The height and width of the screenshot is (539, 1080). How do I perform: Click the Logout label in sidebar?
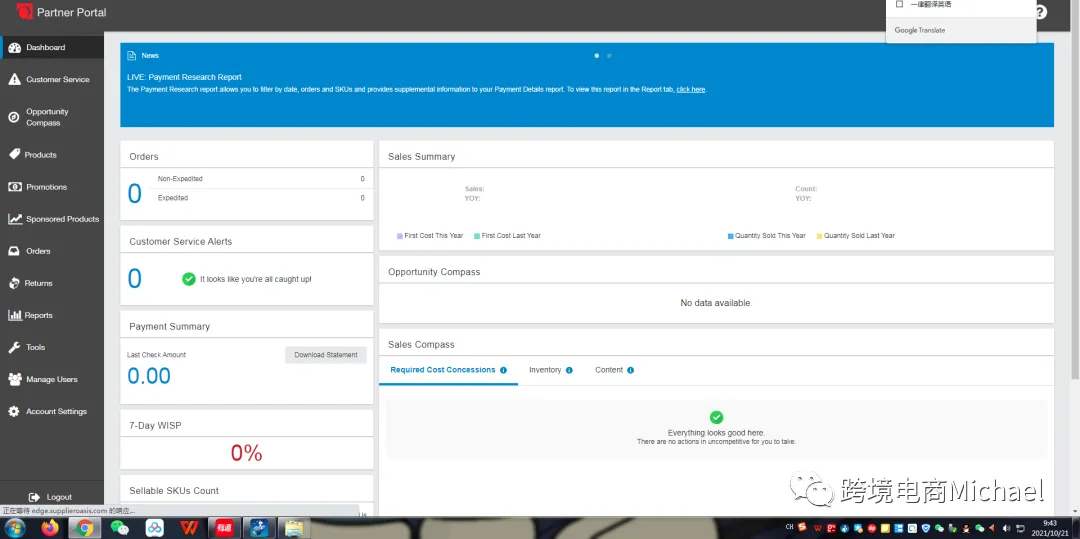(59, 497)
